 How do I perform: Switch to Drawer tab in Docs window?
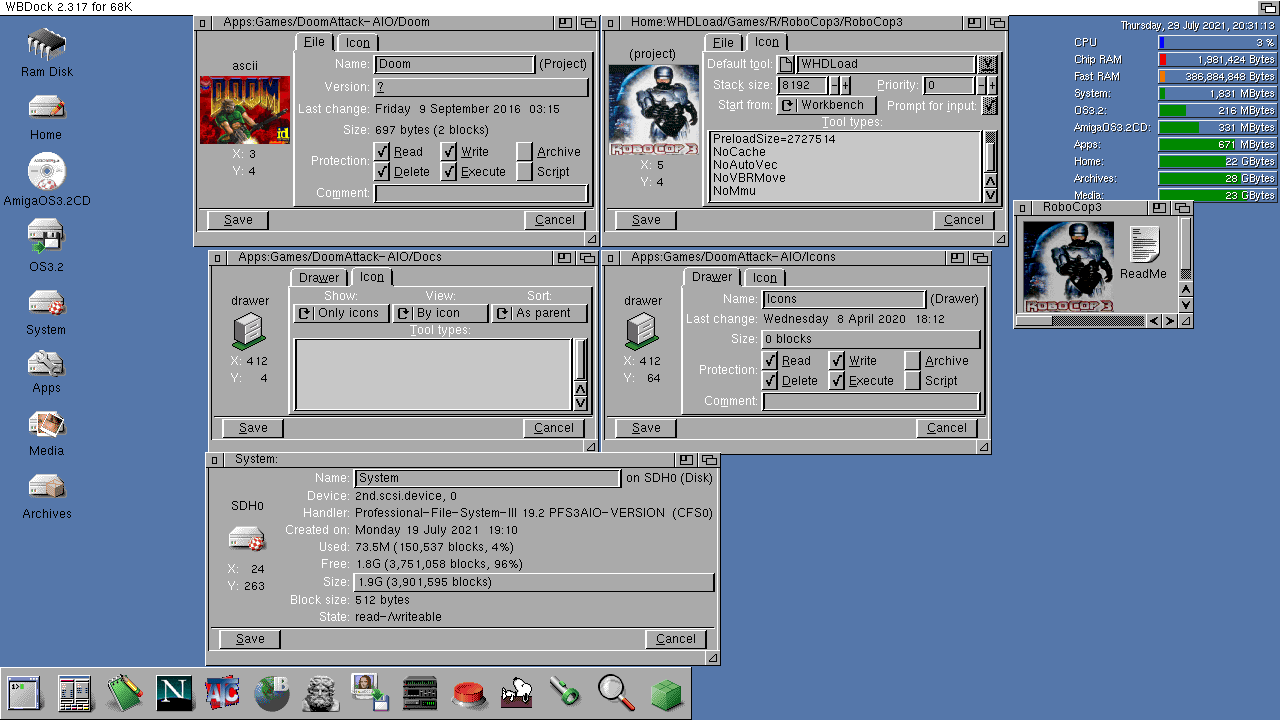tap(319, 278)
